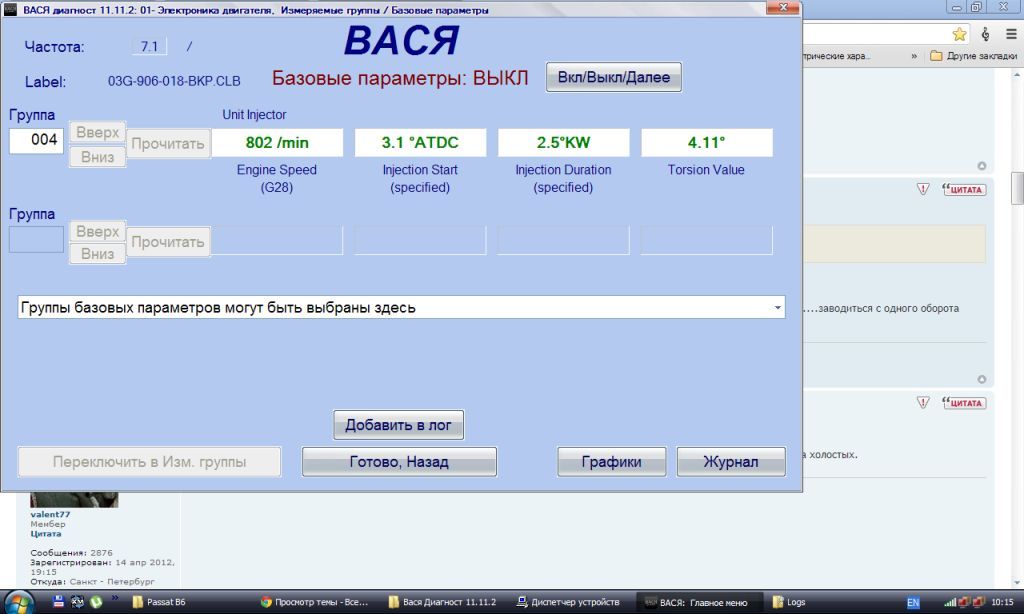Open the Журнал log button
Image resolution: width=1024 pixels, height=614 pixels.
click(730, 462)
